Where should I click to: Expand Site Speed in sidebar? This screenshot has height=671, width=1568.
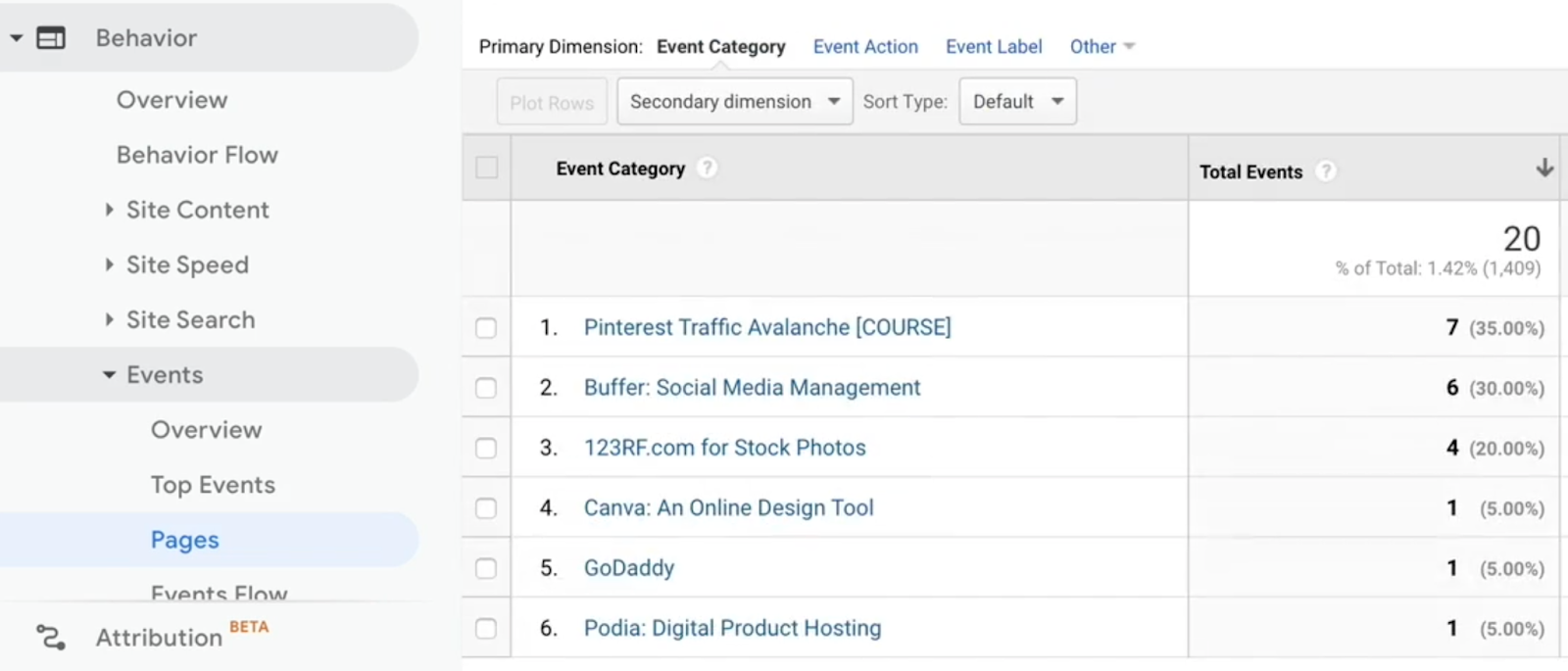[109, 264]
